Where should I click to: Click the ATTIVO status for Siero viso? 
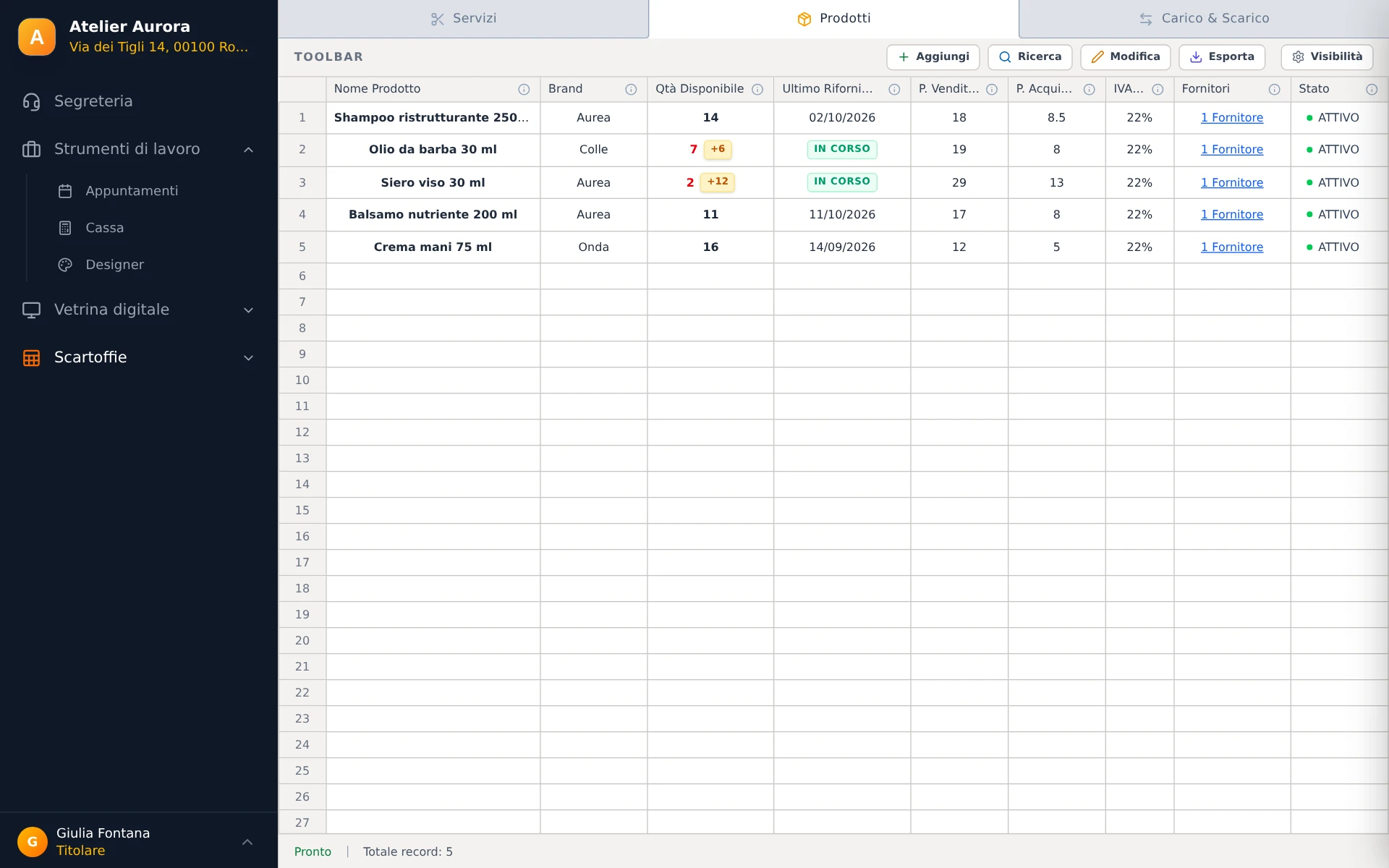click(1333, 182)
